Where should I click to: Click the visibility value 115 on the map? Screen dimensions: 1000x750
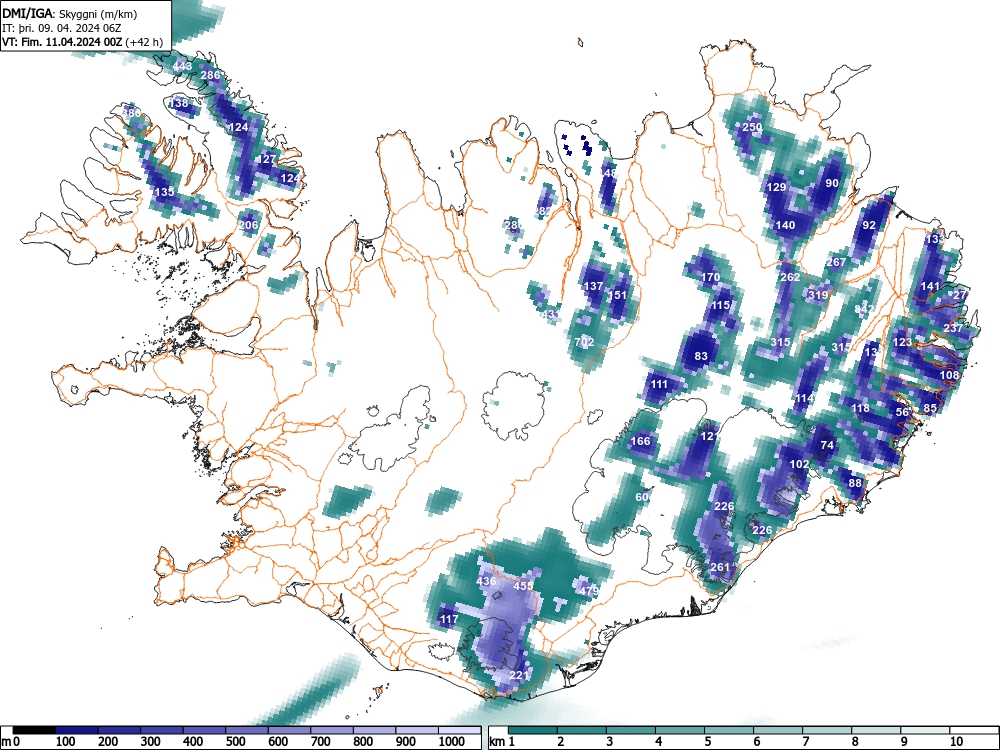[x=720, y=305]
